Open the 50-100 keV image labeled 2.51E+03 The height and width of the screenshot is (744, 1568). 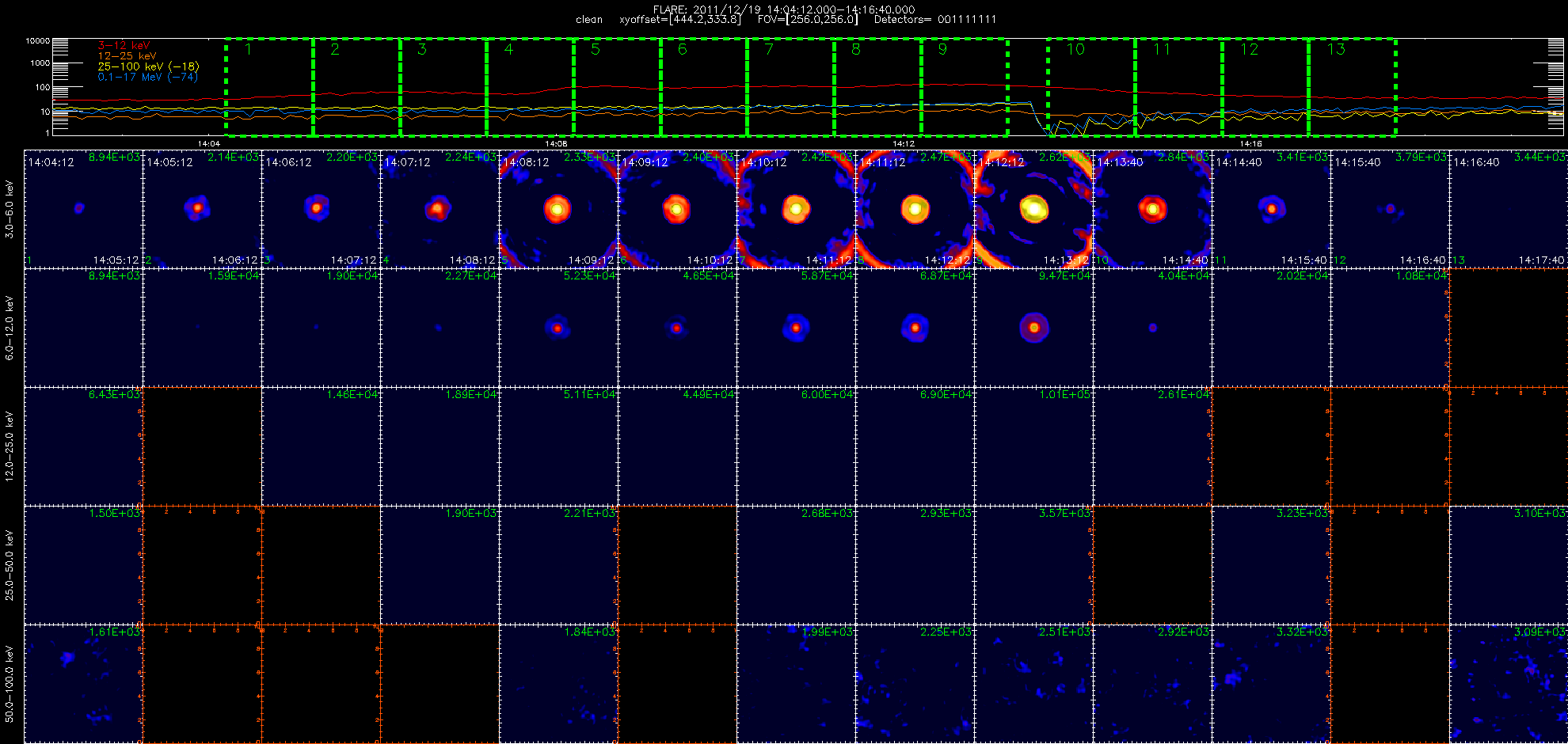click(x=1033, y=684)
